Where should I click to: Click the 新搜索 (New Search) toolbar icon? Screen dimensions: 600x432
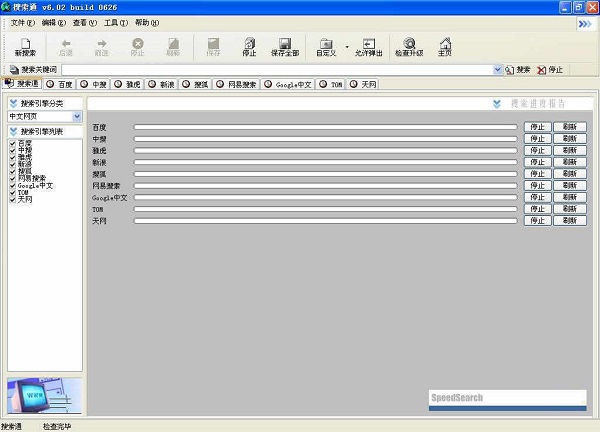(24, 47)
